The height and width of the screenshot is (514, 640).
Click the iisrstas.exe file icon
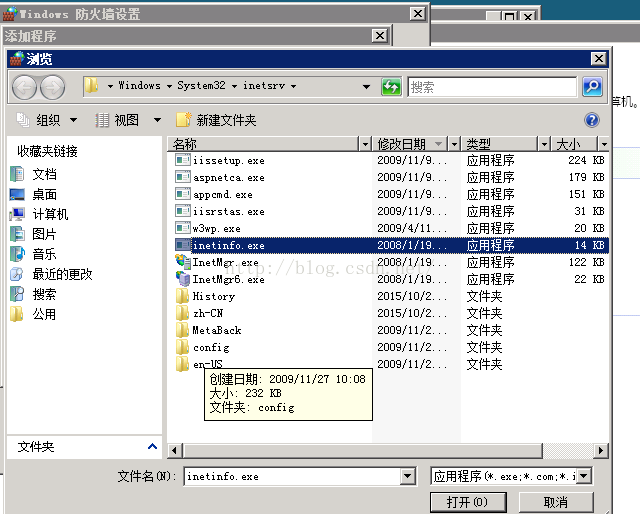182,211
